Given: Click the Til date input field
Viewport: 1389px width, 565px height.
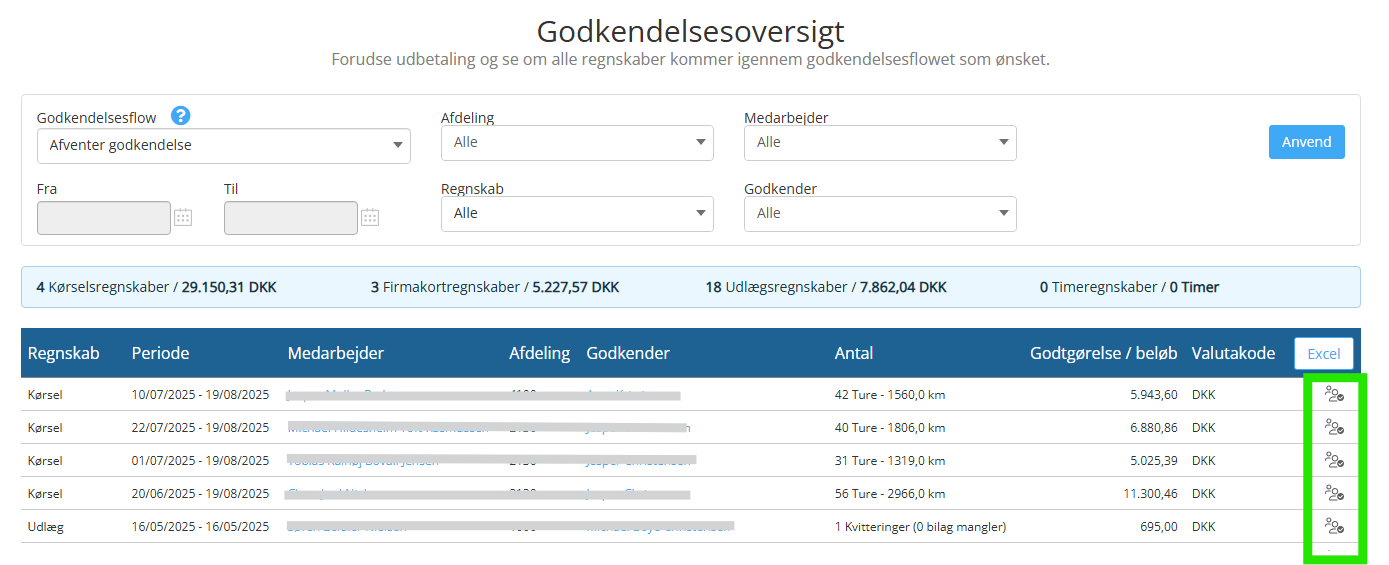Looking at the screenshot, I should pos(291,218).
